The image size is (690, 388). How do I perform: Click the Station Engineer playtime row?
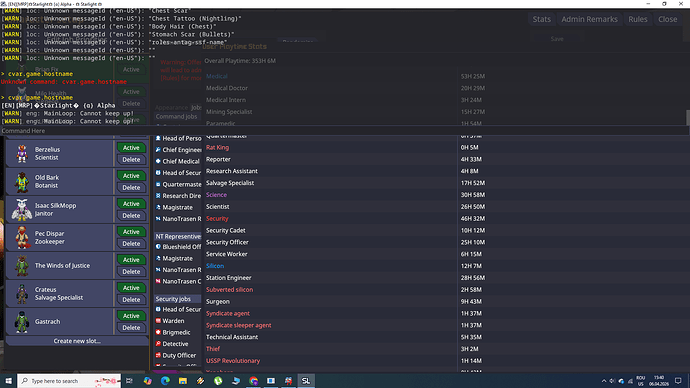tap(446, 278)
